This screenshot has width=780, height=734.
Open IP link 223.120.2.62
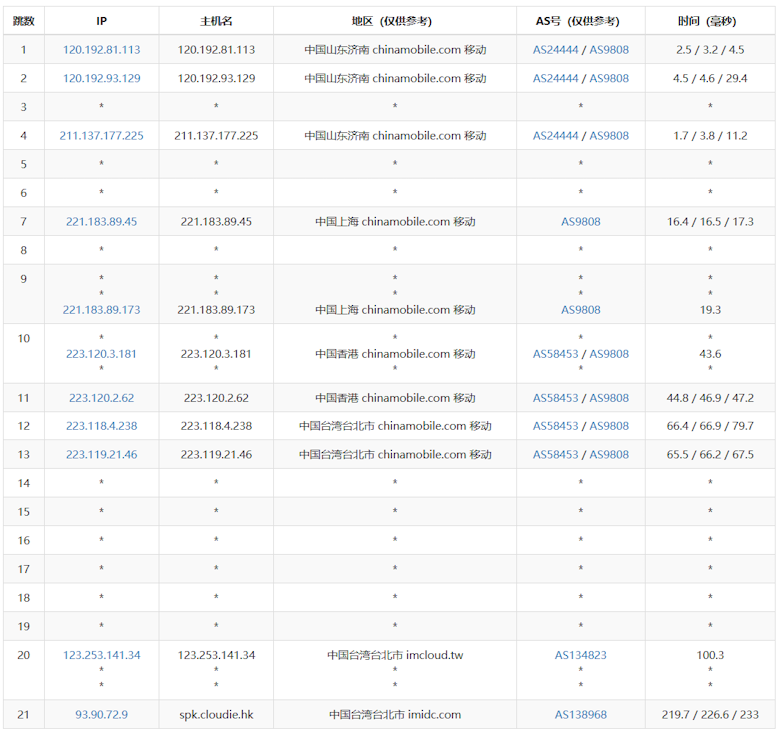(101, 398)
